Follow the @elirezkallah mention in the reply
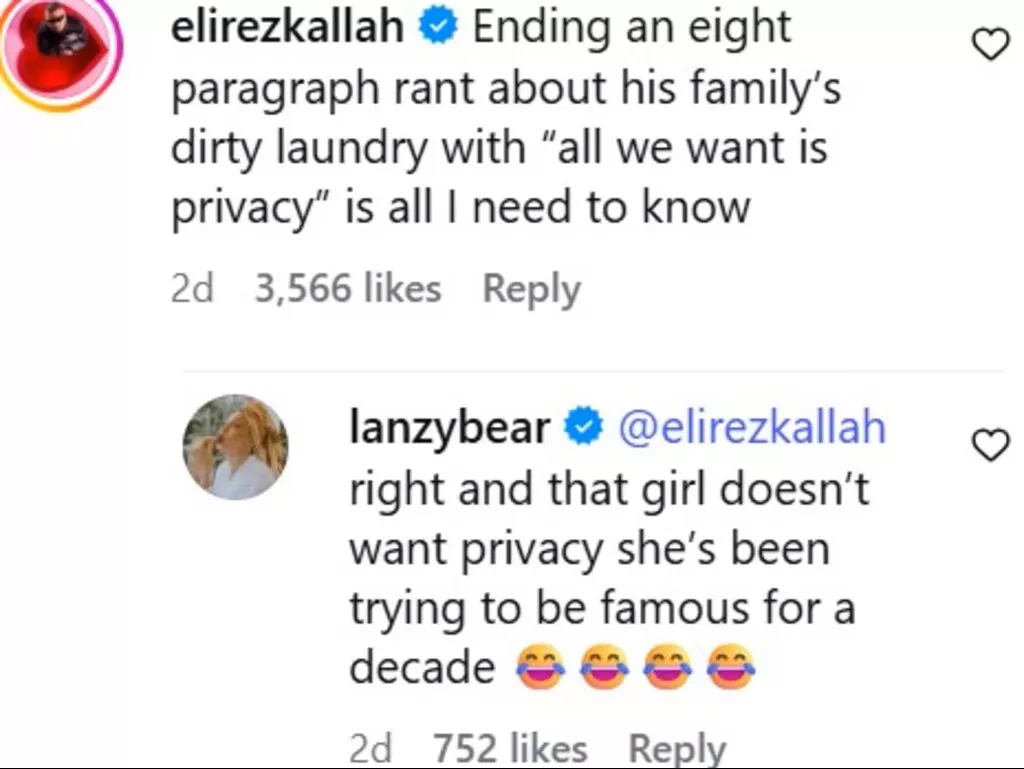This screenshot has width=1024, height=769. [752, 428]
